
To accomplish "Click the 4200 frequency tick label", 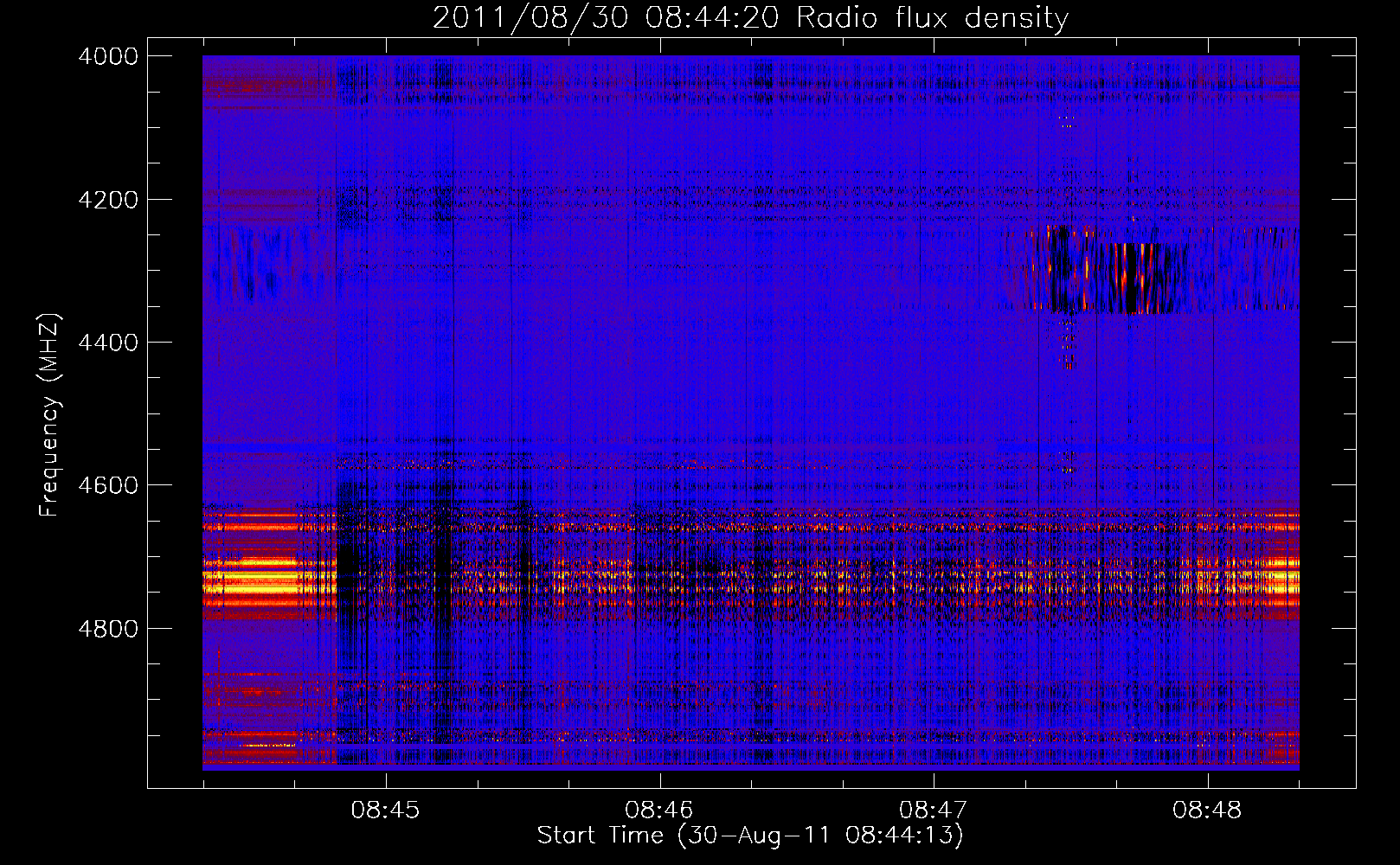I will pyautogui.click(x=108, y=200).
